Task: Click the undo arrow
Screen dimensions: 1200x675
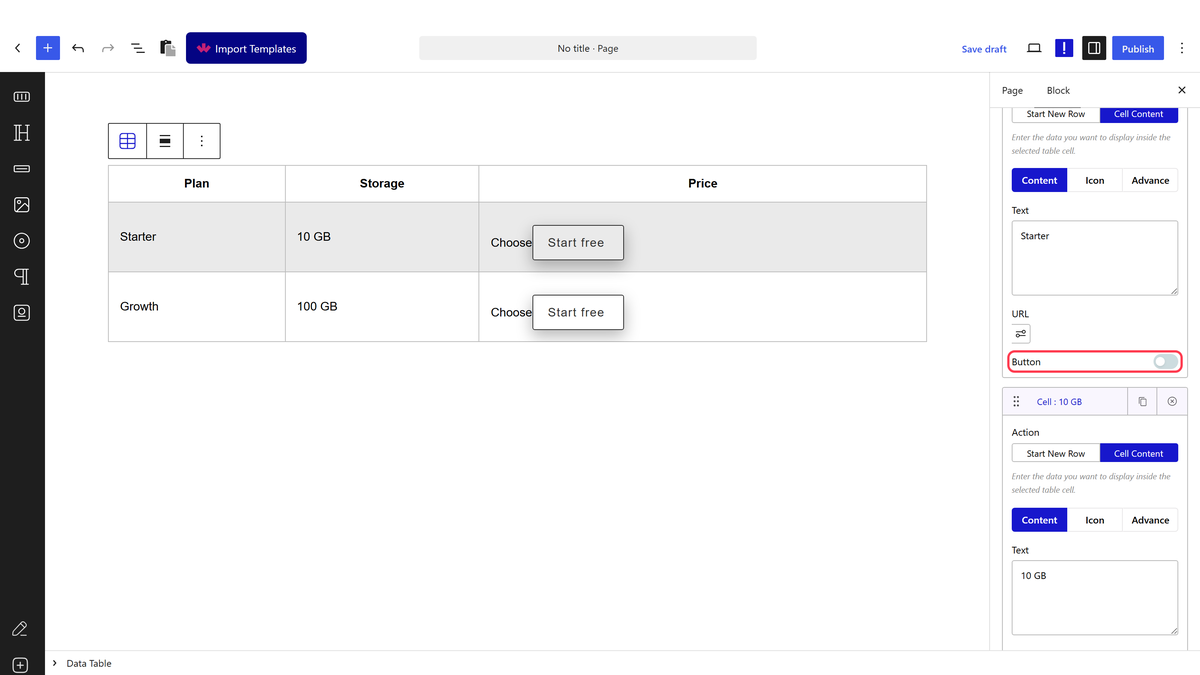Action: [x=78, y=48]
